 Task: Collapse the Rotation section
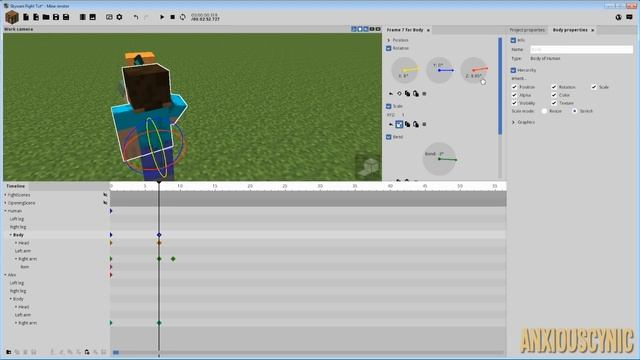click(389, 48)
